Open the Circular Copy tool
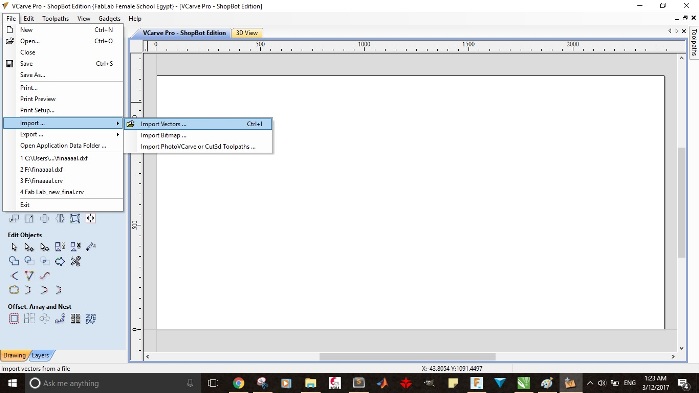 tap(45, 319)
